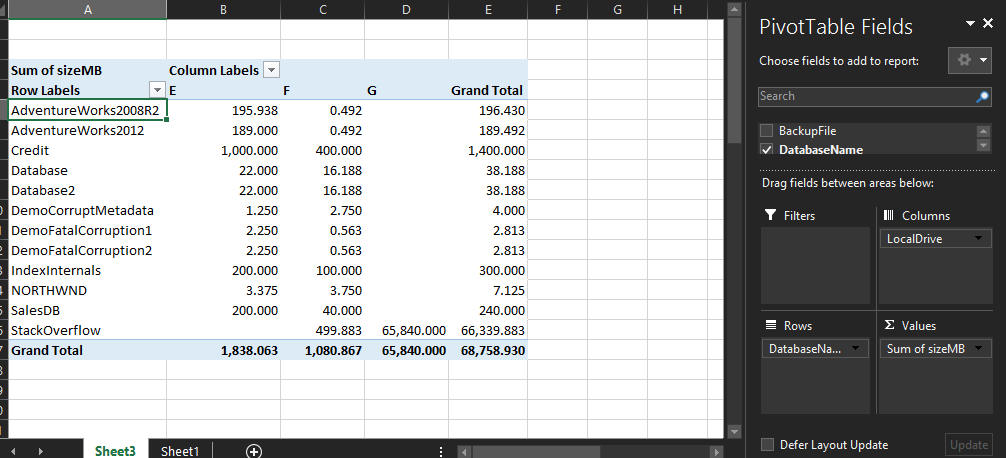Open the Sum of sizeMB dropdown in Values
Viewport: 1006px width, 458px height.
pos(978,348)
